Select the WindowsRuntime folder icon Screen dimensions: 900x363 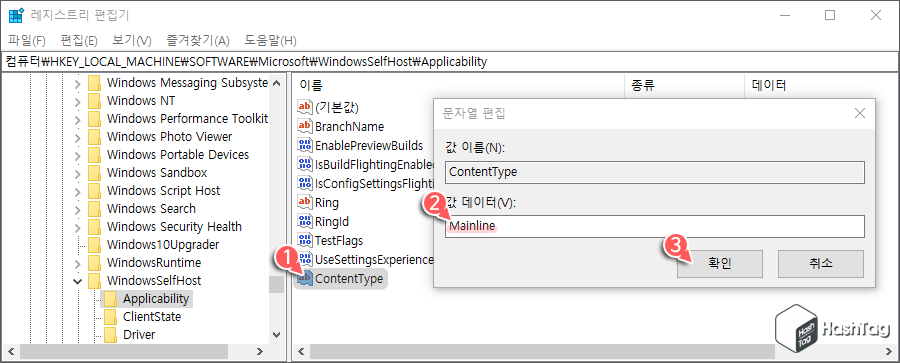click(x=95, y=263)
